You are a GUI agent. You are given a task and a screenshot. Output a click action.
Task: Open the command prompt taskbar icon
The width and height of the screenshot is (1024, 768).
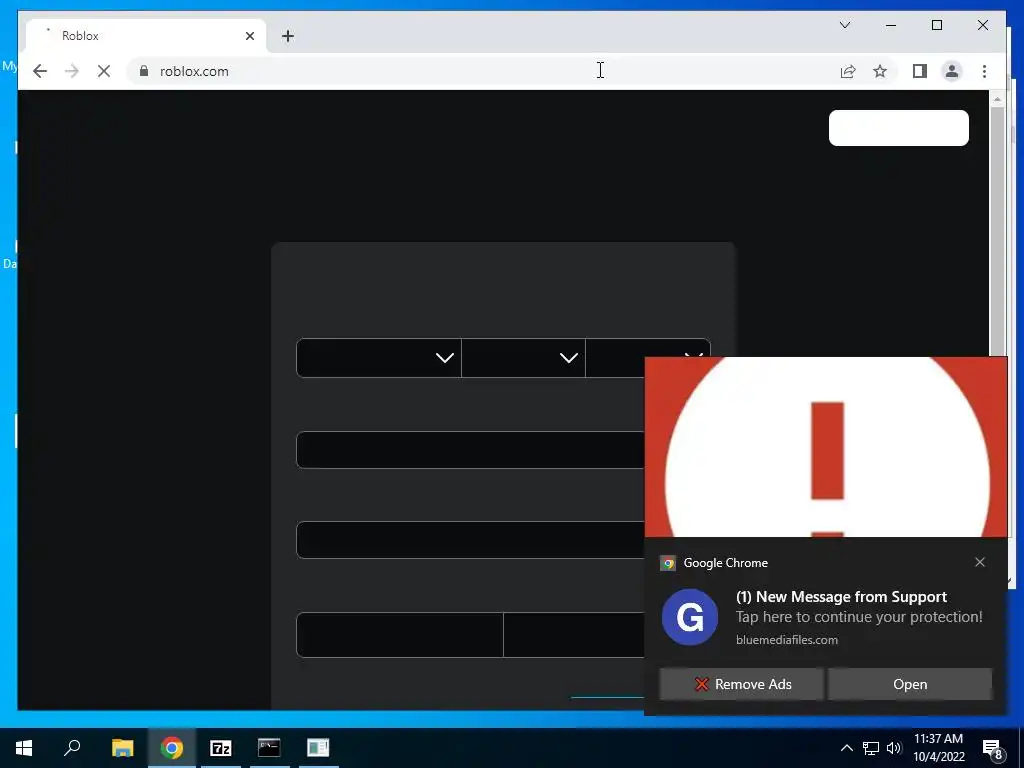tap(269, 748)
